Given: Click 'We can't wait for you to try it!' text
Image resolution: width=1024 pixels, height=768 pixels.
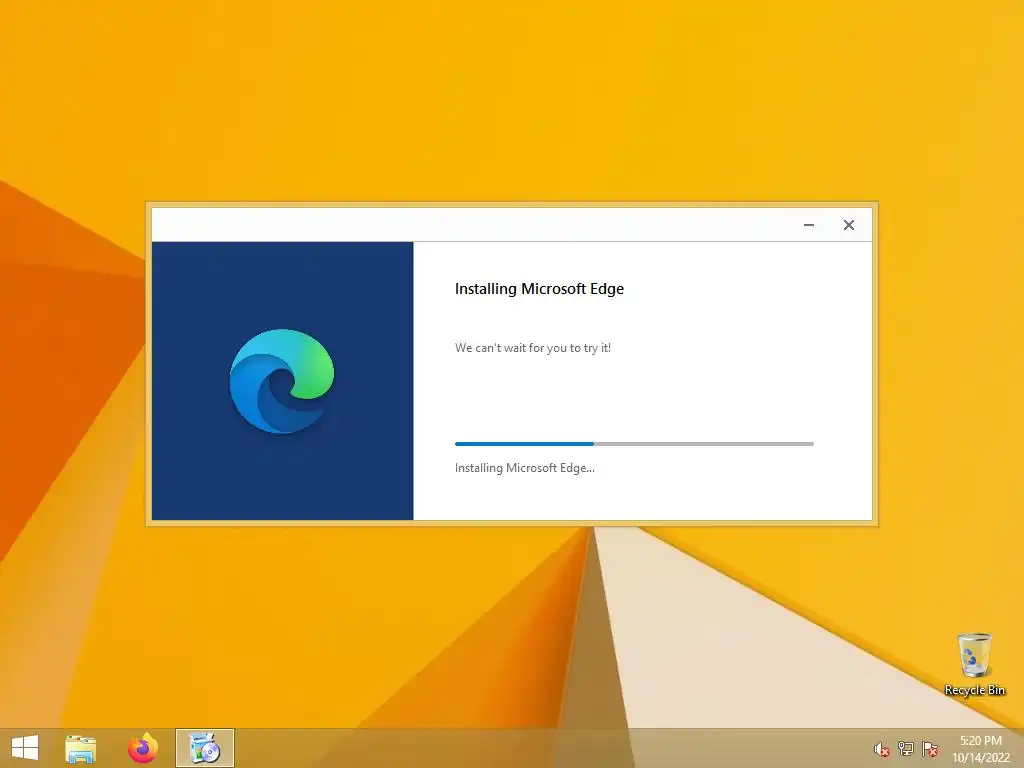Looking at the screenshot, I should 533,348.
